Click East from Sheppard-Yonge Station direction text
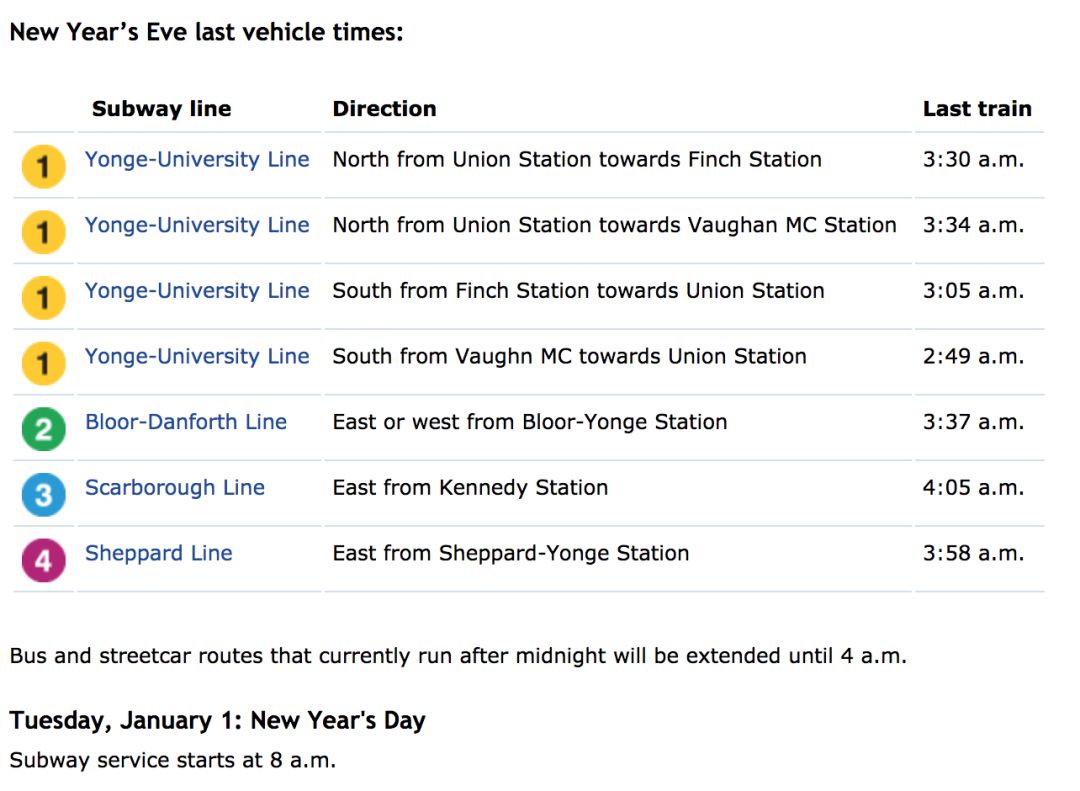 pos(510,553)
